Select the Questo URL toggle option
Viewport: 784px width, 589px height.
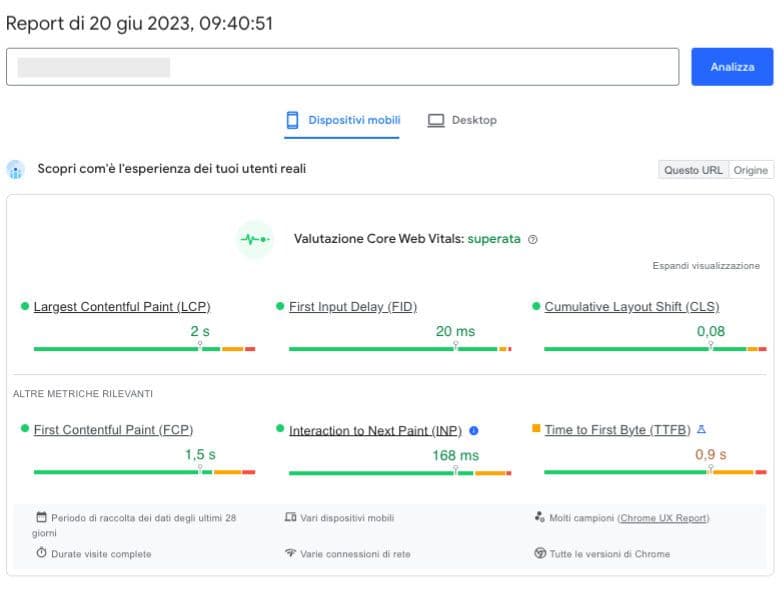pos(693,170)
